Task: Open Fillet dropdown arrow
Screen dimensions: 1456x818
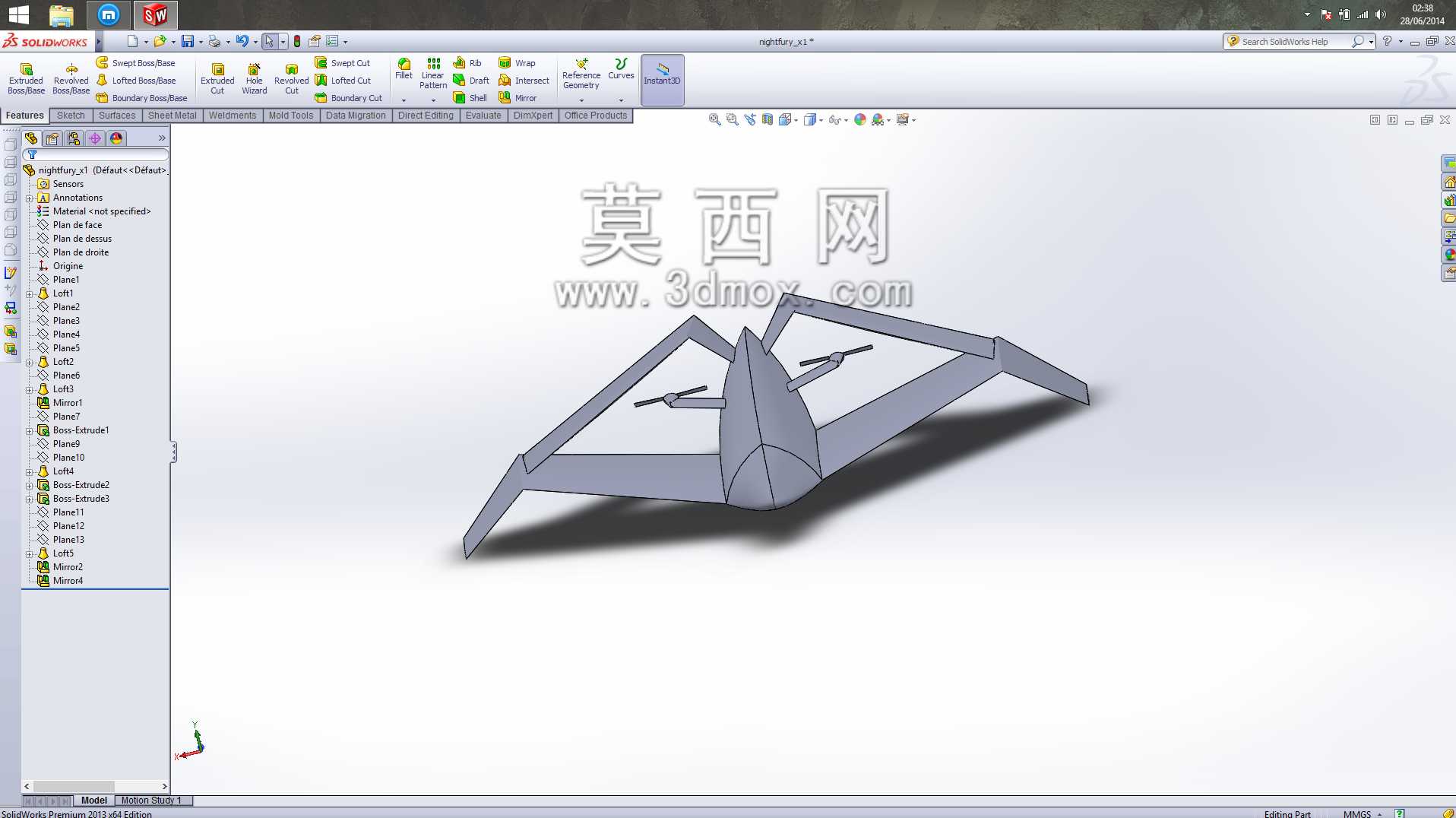Action: (404, 100)
